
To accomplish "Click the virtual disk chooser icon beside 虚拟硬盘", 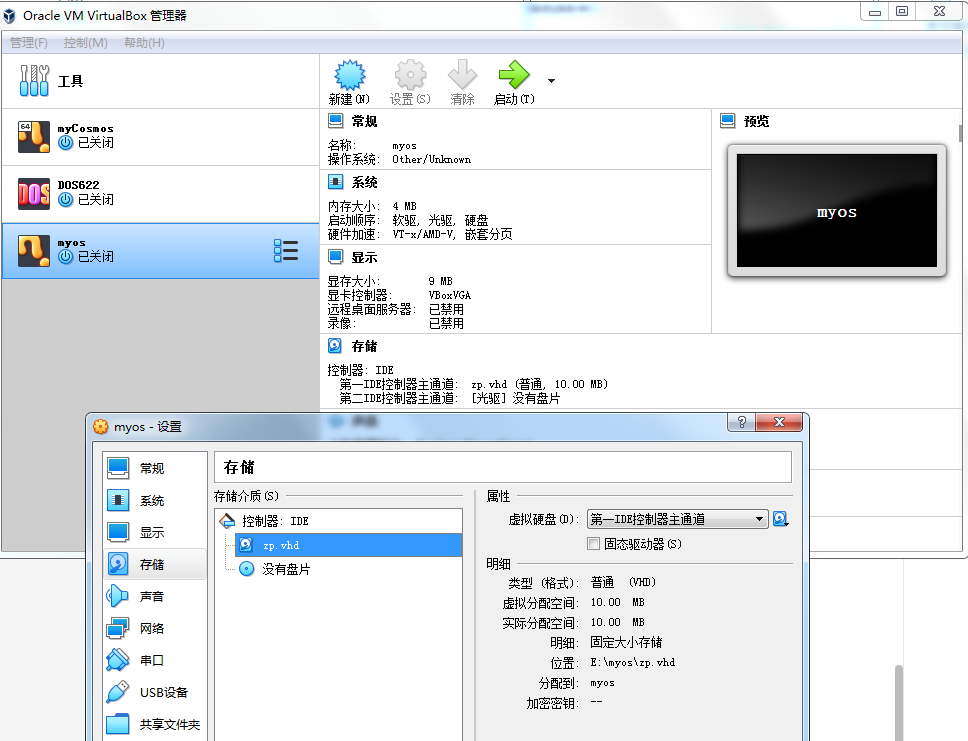I will (x=781, y=519).
